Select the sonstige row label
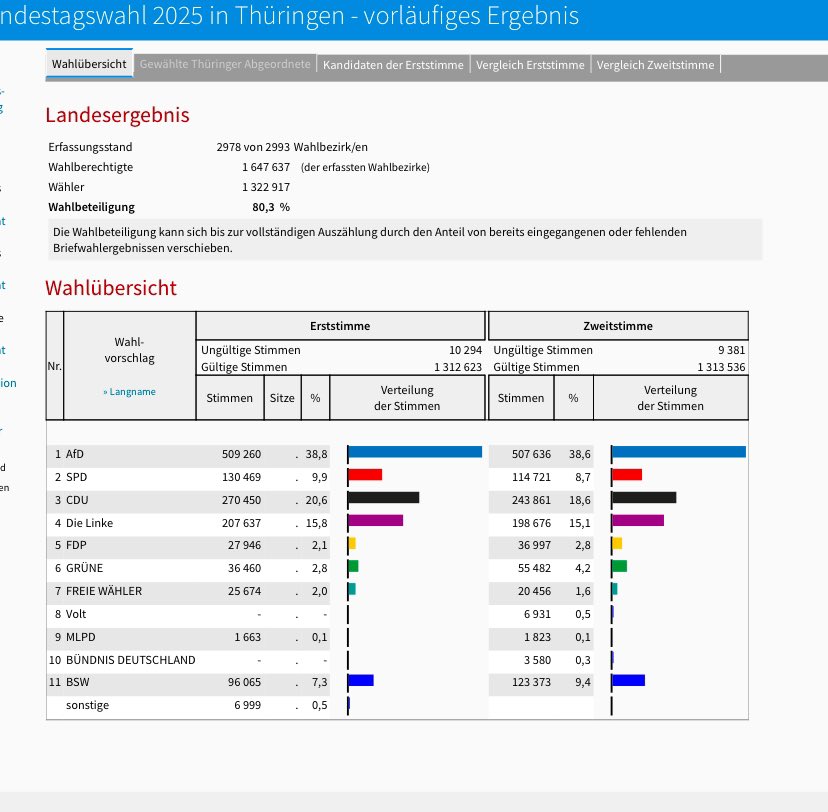828x812 pixels. [x=87, y=705]
